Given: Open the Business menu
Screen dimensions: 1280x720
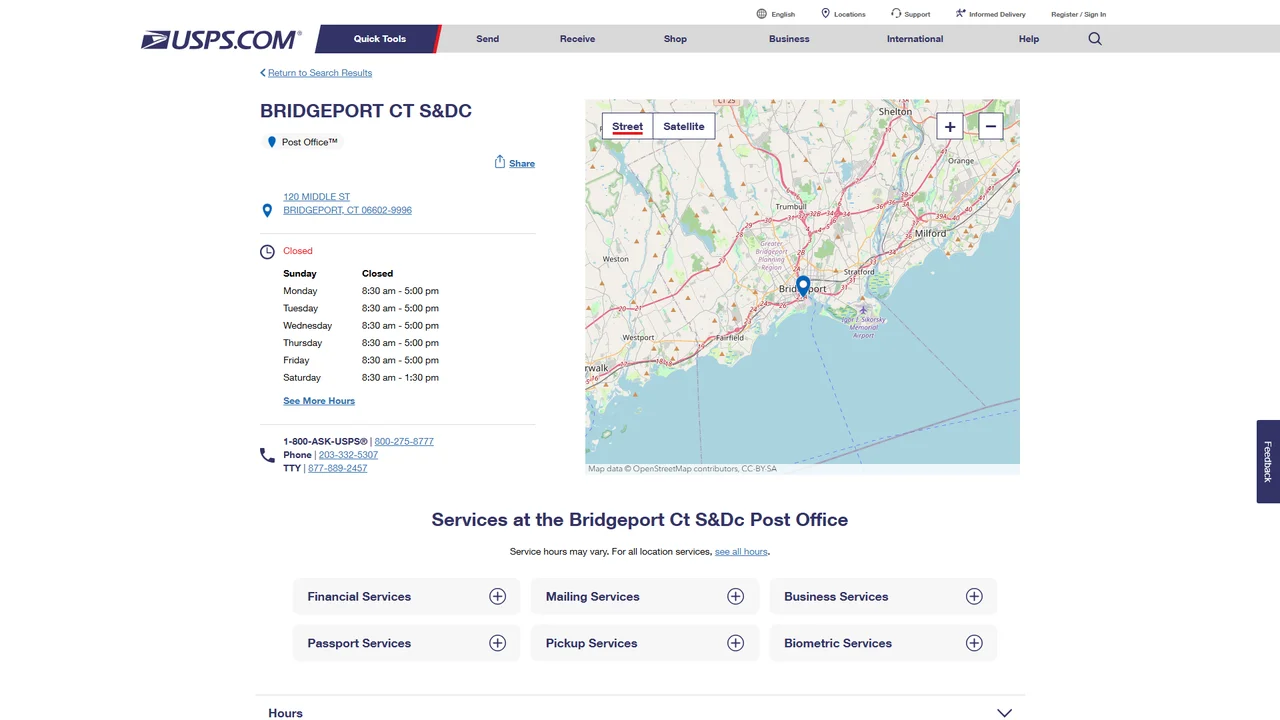Looking at the screenshot, I should [x=789, y=39].
